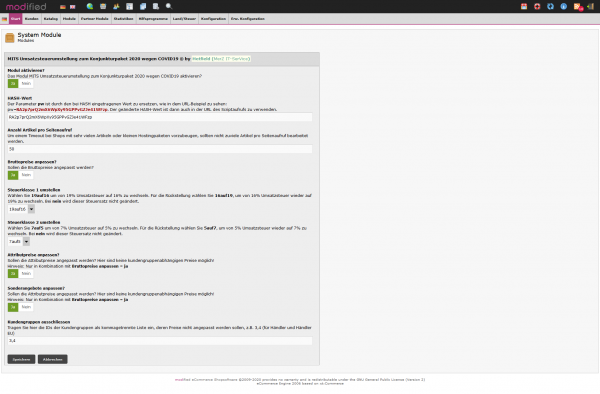This screenshot has width=600, height=394.
Task: Switch language with the British flag
Action: pos(73,7)
